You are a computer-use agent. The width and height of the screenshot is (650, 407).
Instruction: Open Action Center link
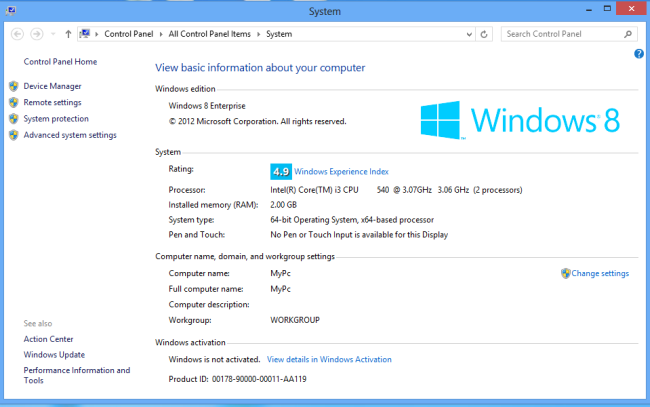click(x=48, y=339)
